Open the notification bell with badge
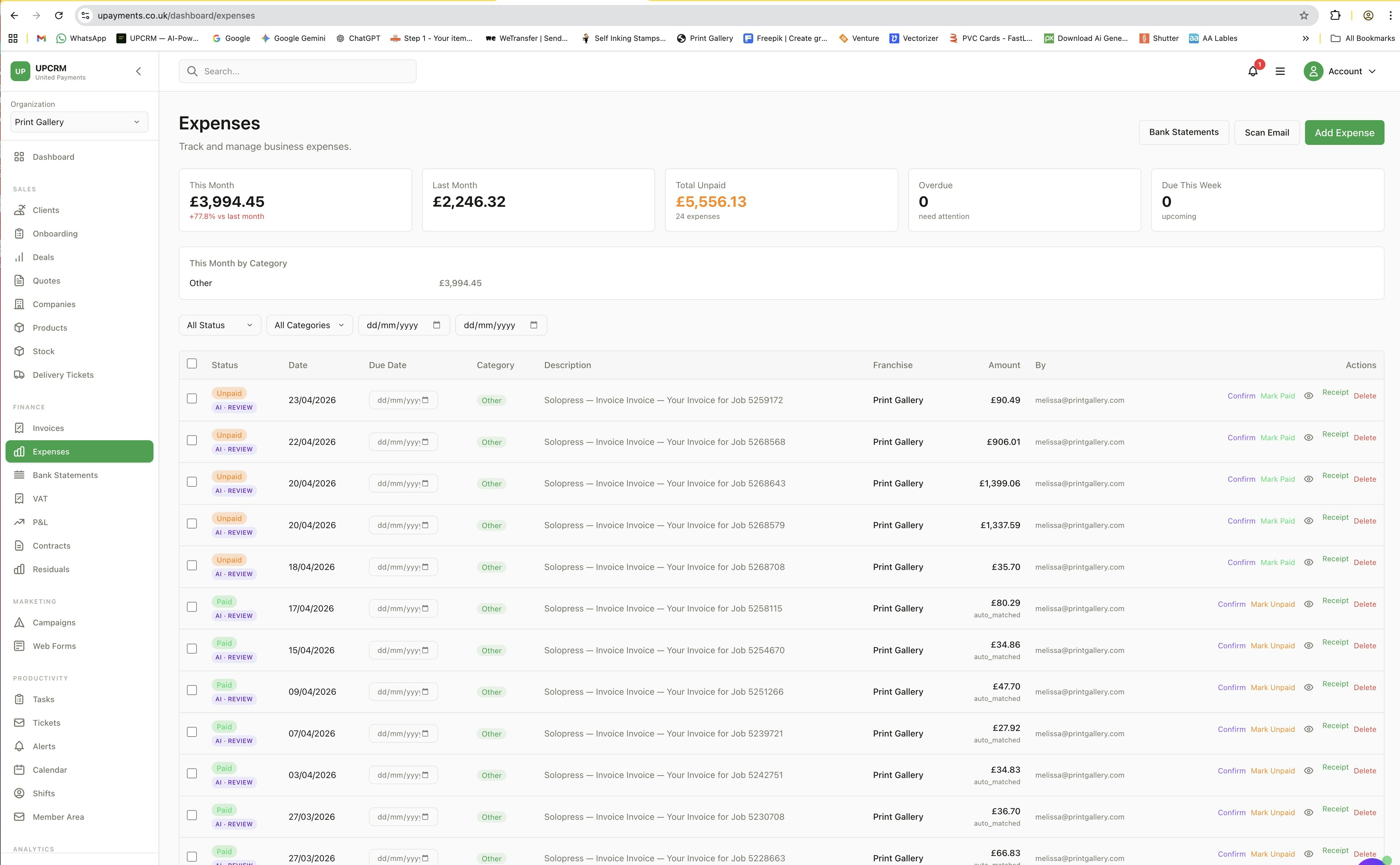The height and width of the screenshot is (865, 1400). point(1252,71)
